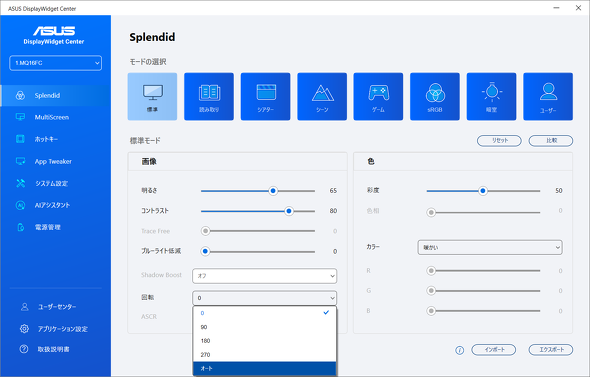Open the AI Assistant (AIアシスタント) section
The image size is (590, 377).
click(55, 205)
